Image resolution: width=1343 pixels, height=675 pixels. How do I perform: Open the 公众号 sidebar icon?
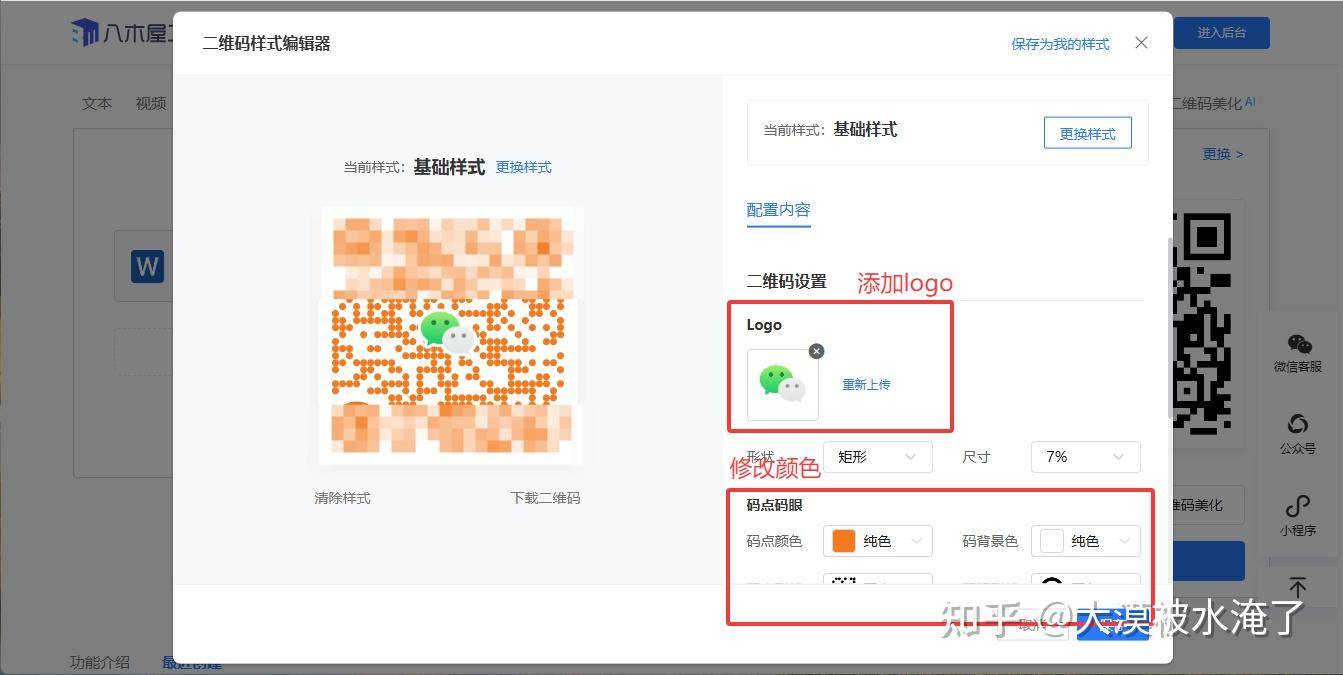(1298, 435)
